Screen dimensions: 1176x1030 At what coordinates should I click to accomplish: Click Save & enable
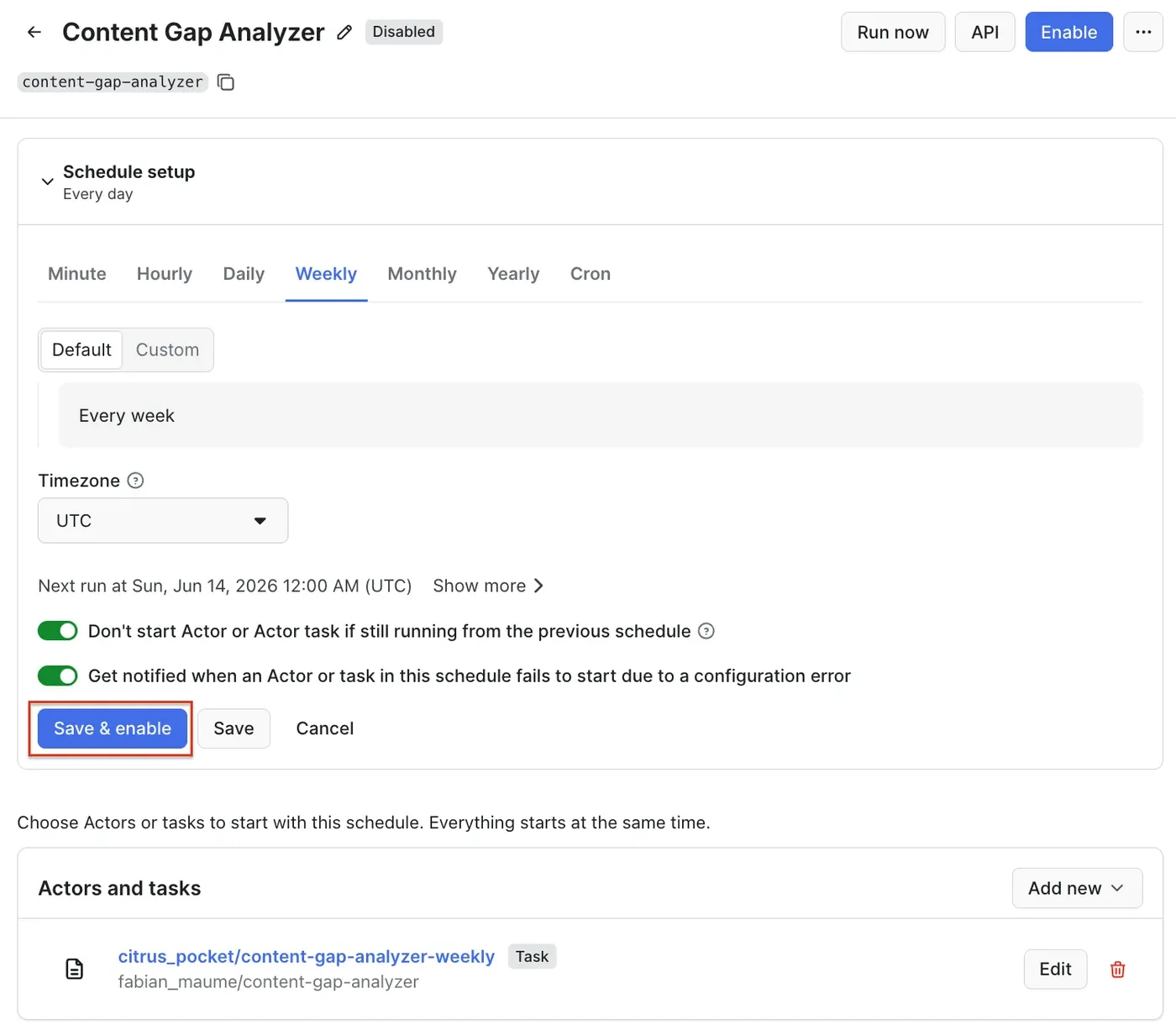113,728
